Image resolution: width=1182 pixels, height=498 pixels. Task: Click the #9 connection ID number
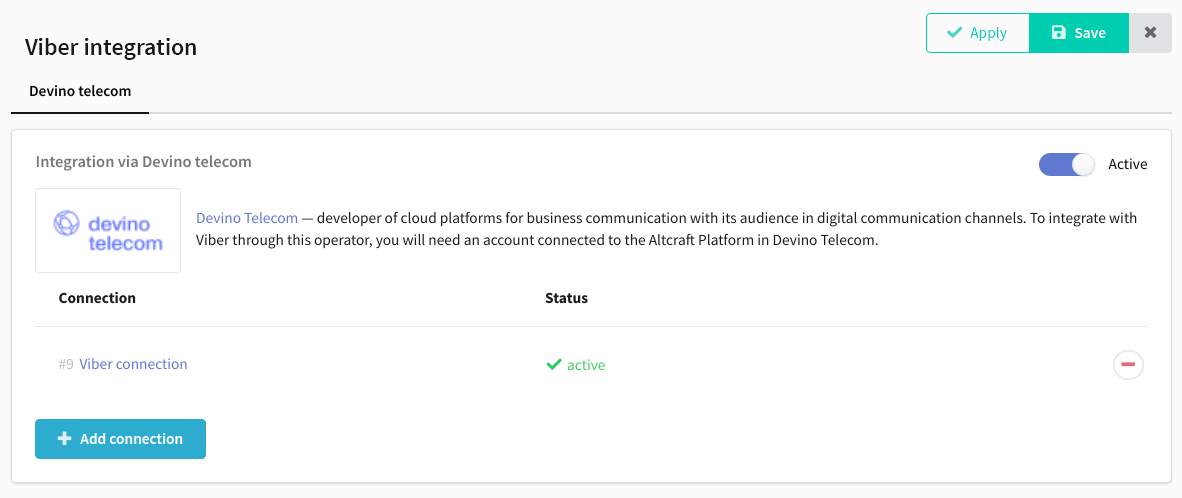[x=66, y=364]
